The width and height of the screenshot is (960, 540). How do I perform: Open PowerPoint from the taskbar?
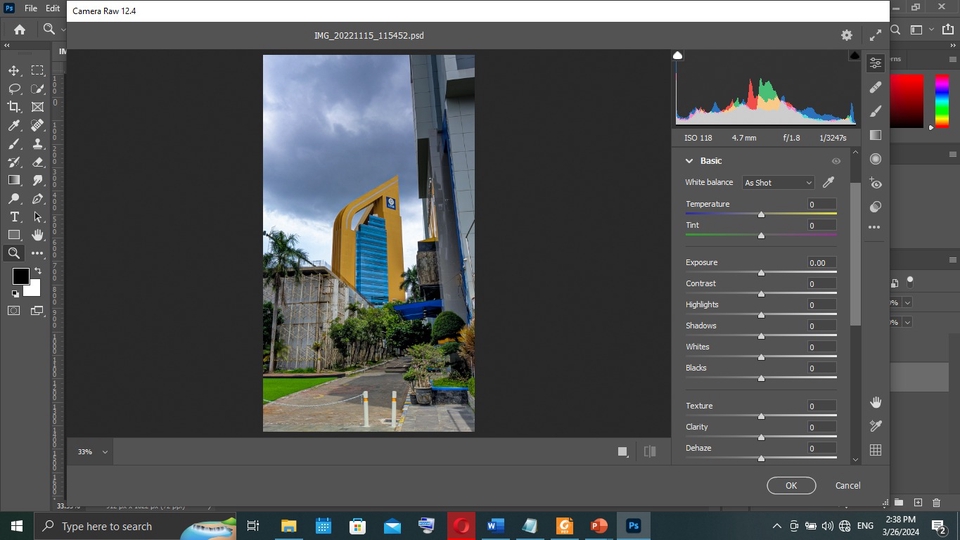click(599, 526)
